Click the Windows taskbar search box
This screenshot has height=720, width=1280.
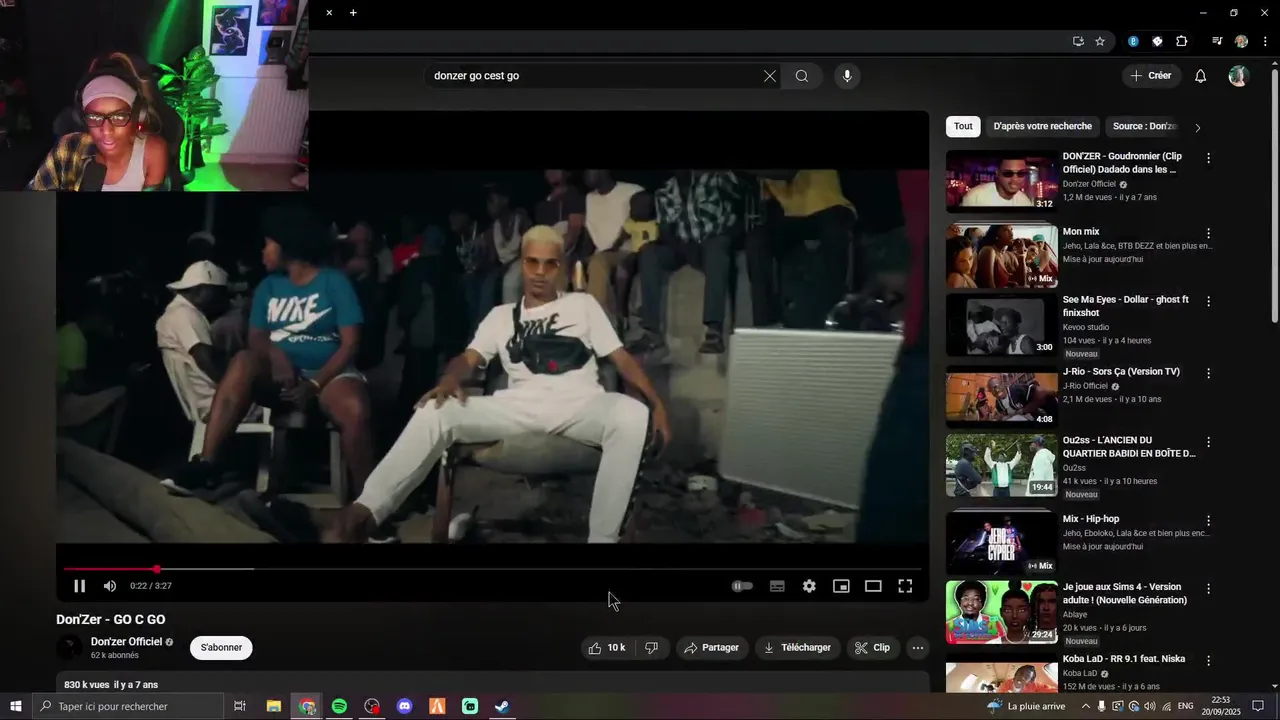point(128,706)
